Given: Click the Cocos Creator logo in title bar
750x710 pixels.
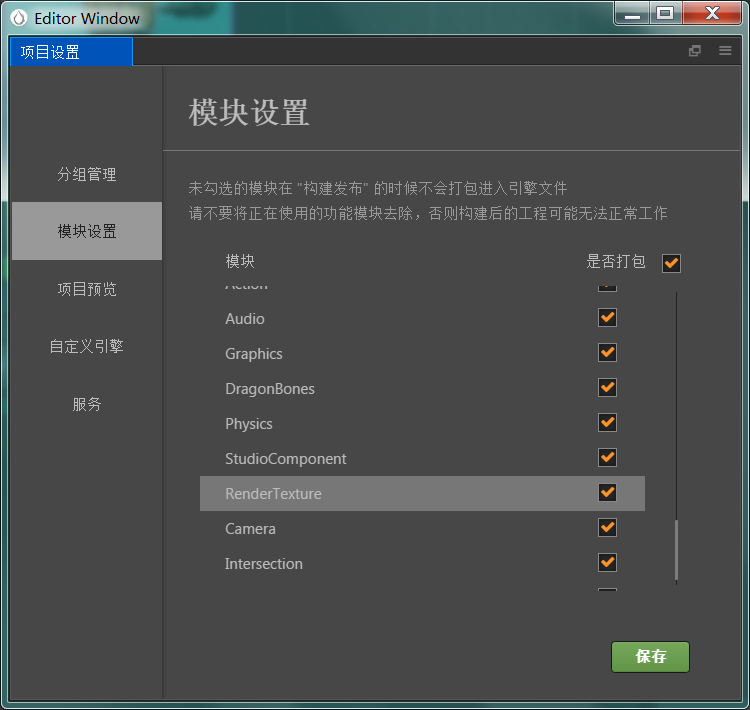Looking at the screenshot, I should click(19, 18).
